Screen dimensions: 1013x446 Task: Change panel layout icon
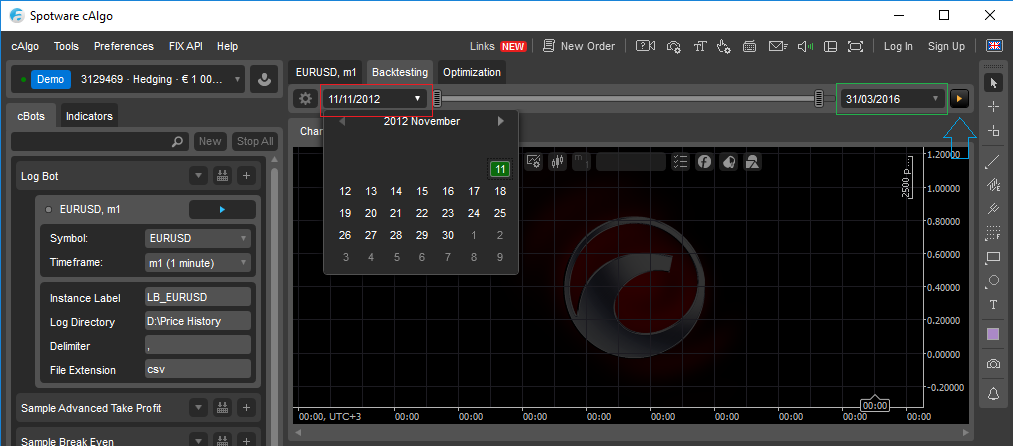pyautogui.click(x=831, y=46)
